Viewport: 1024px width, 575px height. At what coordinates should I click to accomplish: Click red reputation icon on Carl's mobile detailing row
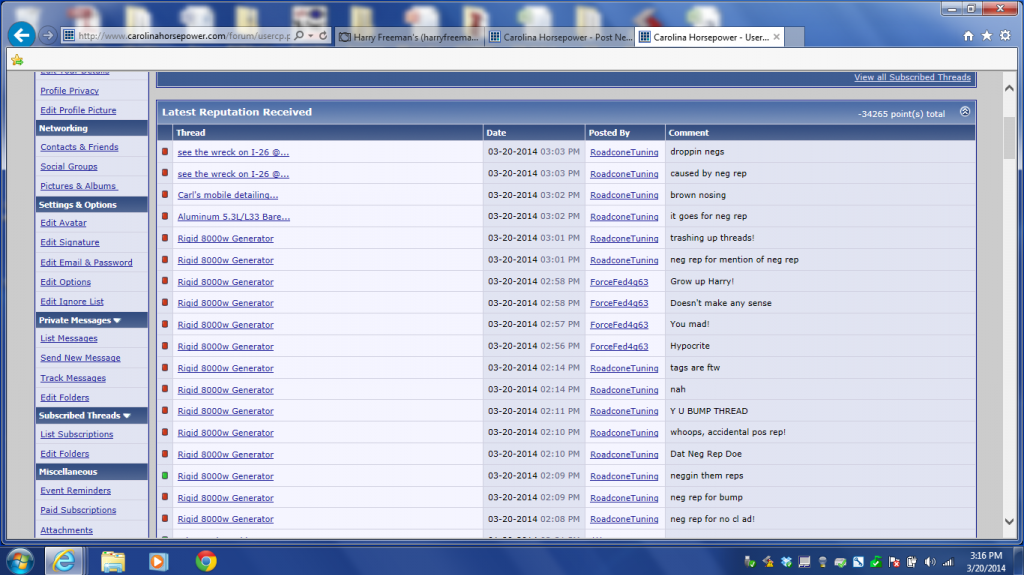pos(165,195)
